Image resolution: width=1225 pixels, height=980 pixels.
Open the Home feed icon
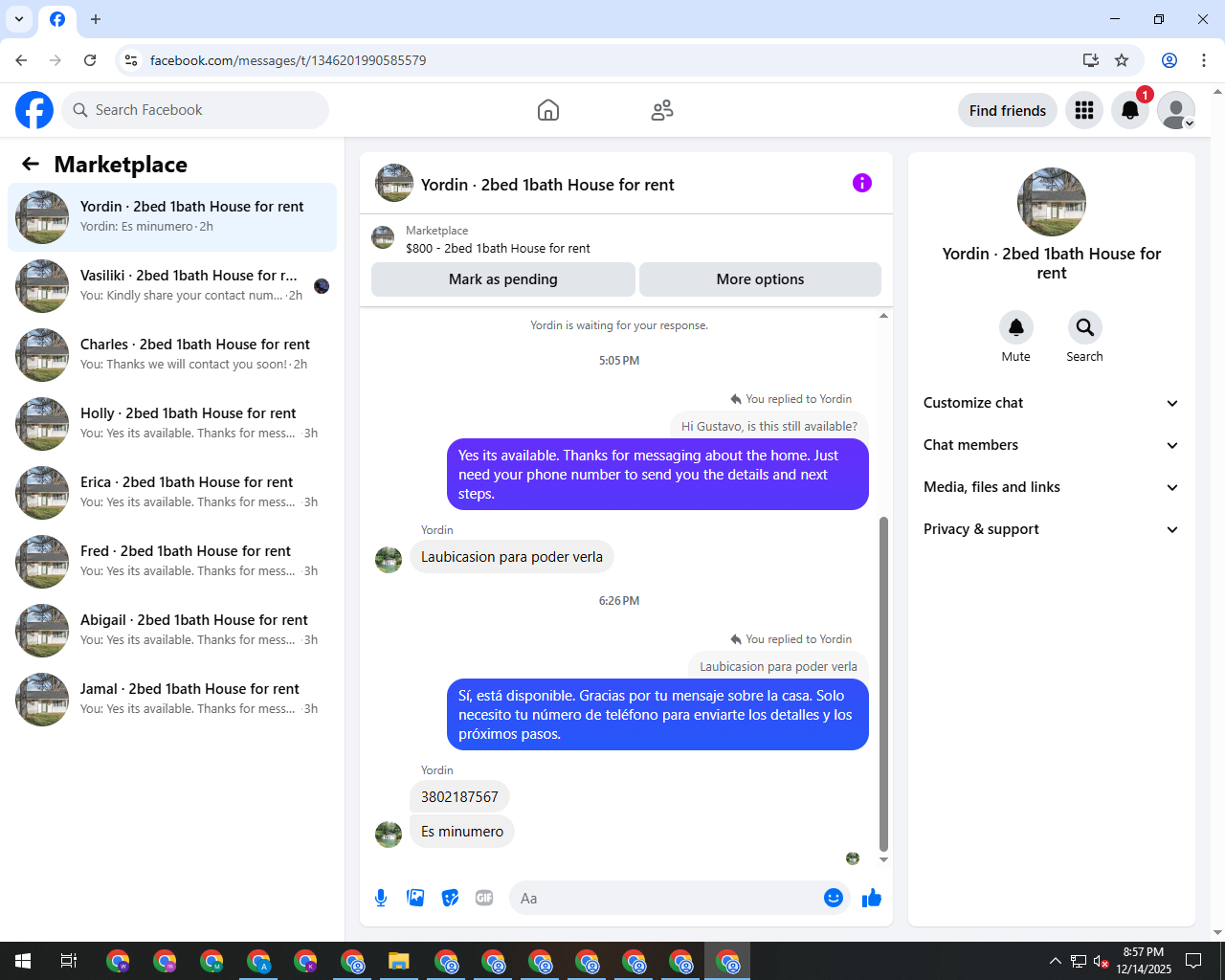click(548, 110)
